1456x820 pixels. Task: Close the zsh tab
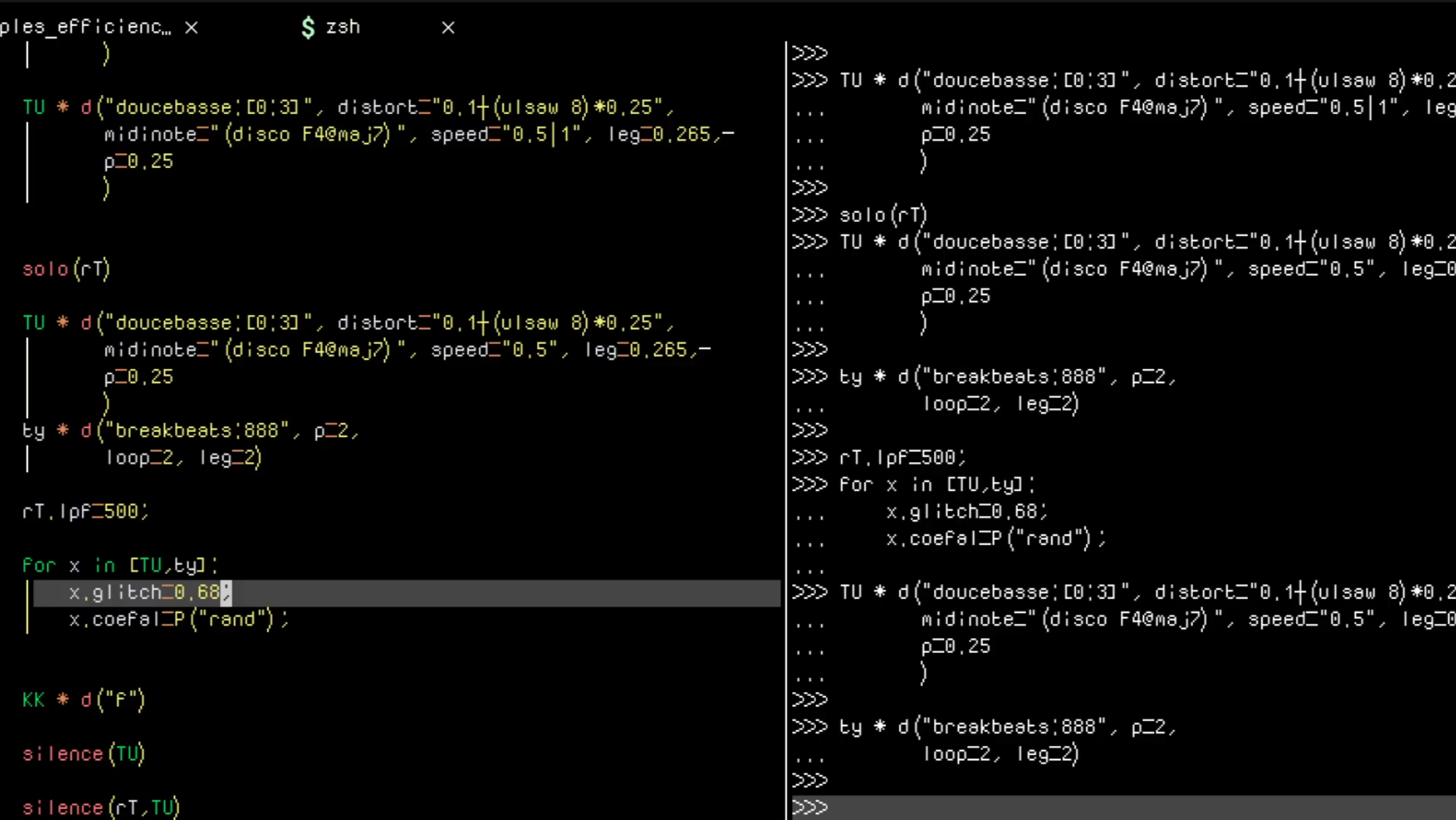click(448, 27)
